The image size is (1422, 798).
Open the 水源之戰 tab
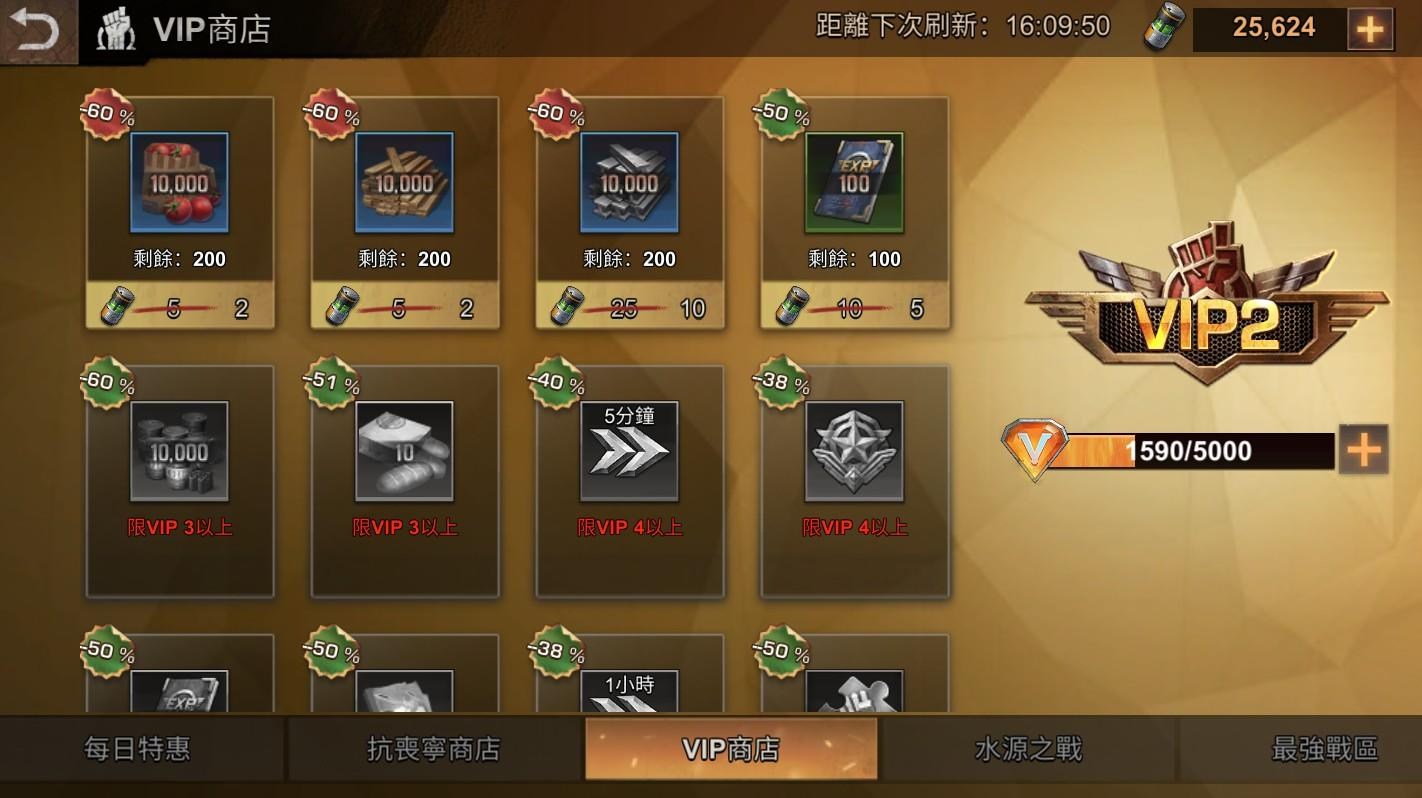pos(1028,749)
